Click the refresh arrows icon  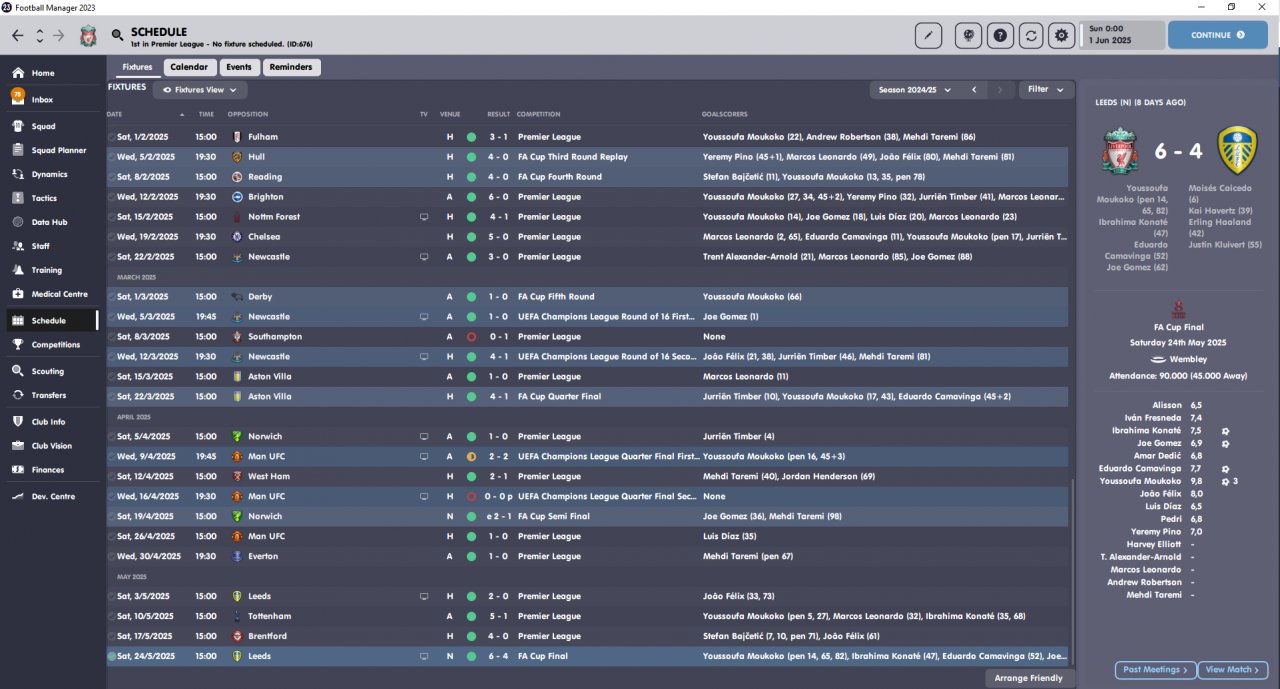tap(1030, 35)
